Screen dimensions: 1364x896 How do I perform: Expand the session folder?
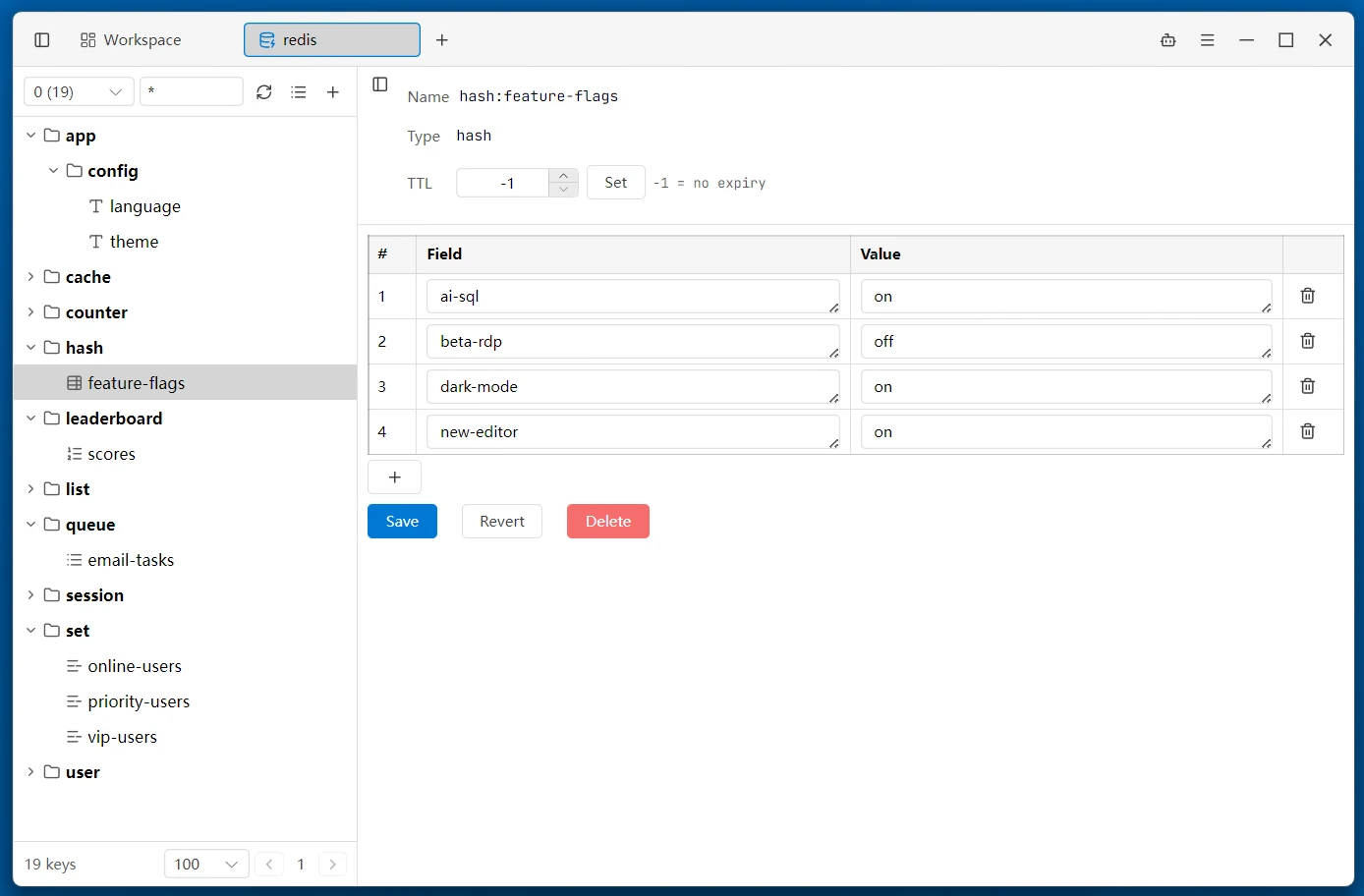point(30,595)
